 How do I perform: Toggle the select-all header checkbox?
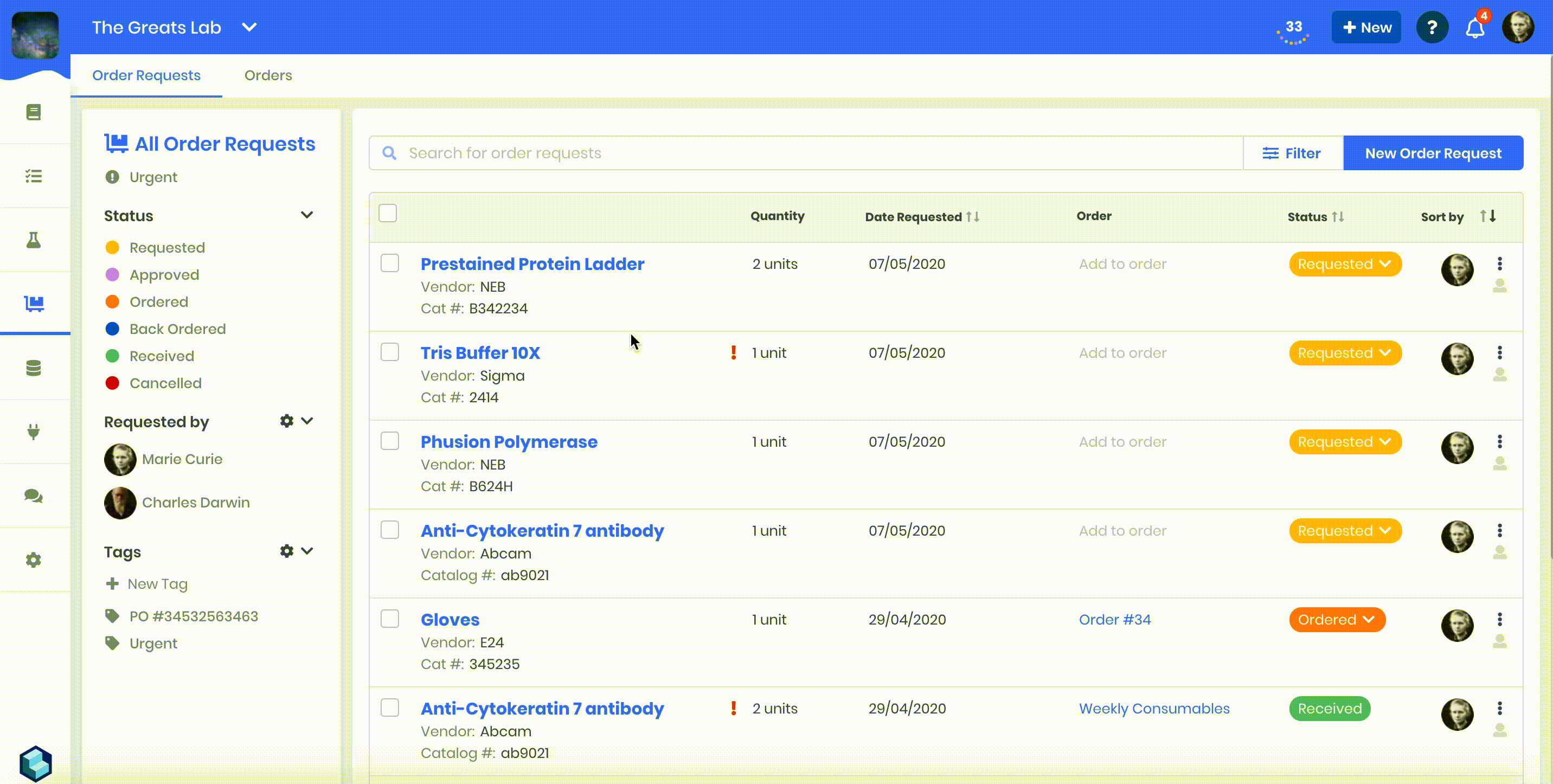[x=388, y=213]
